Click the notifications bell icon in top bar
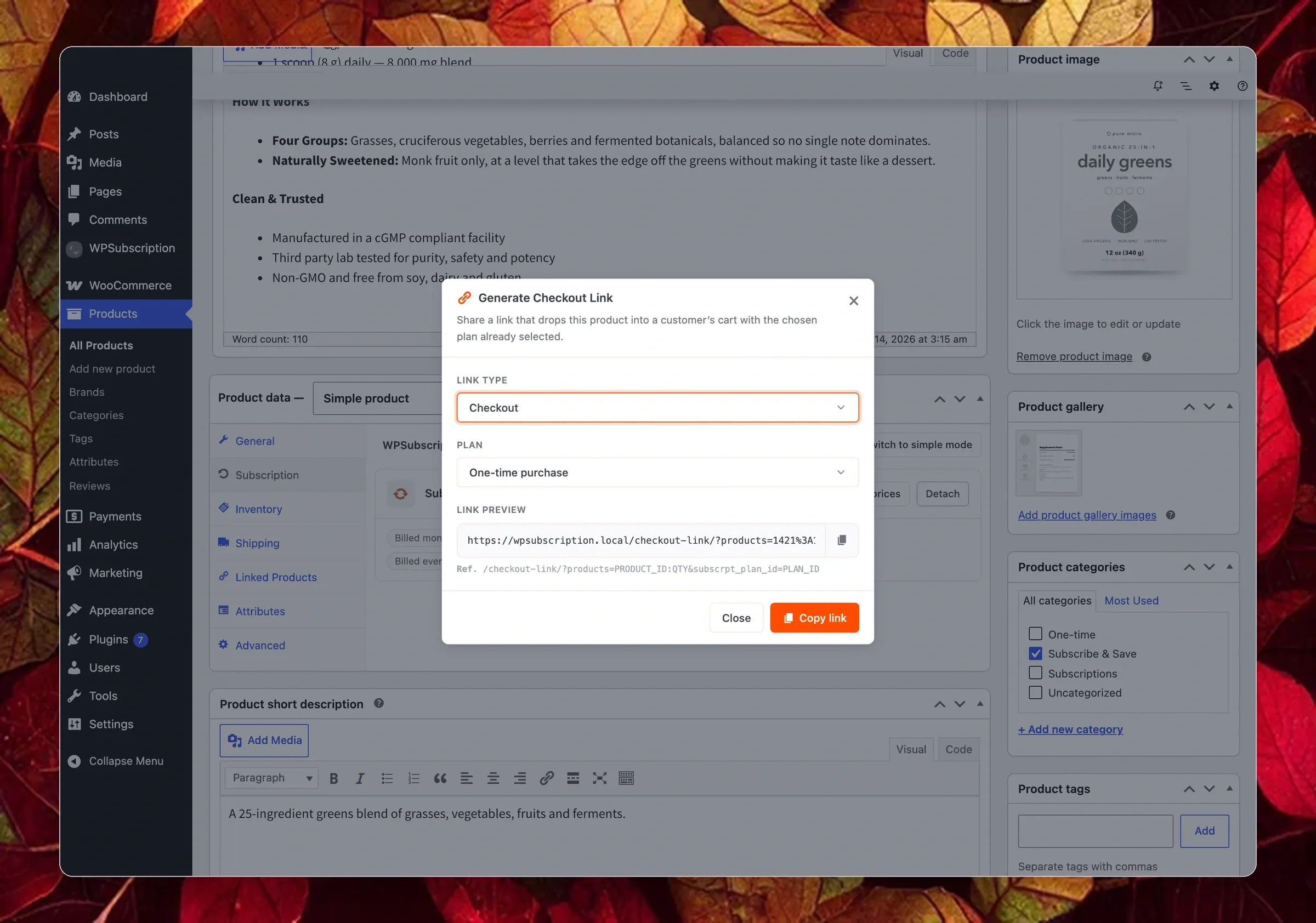 pos(1158,86)
